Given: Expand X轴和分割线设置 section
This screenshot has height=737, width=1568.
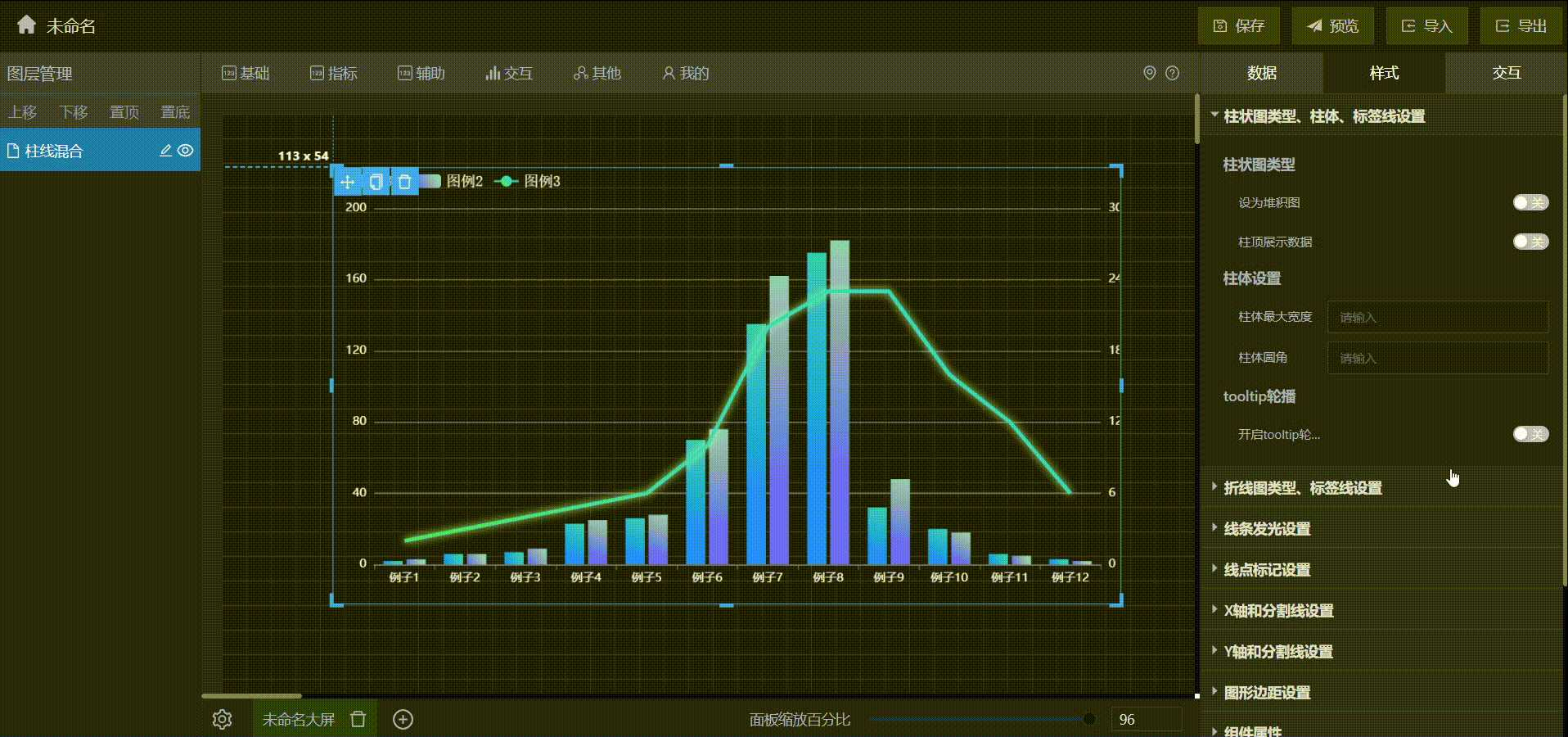Looking at the screenshot, I should click(x=1278, y=611).
